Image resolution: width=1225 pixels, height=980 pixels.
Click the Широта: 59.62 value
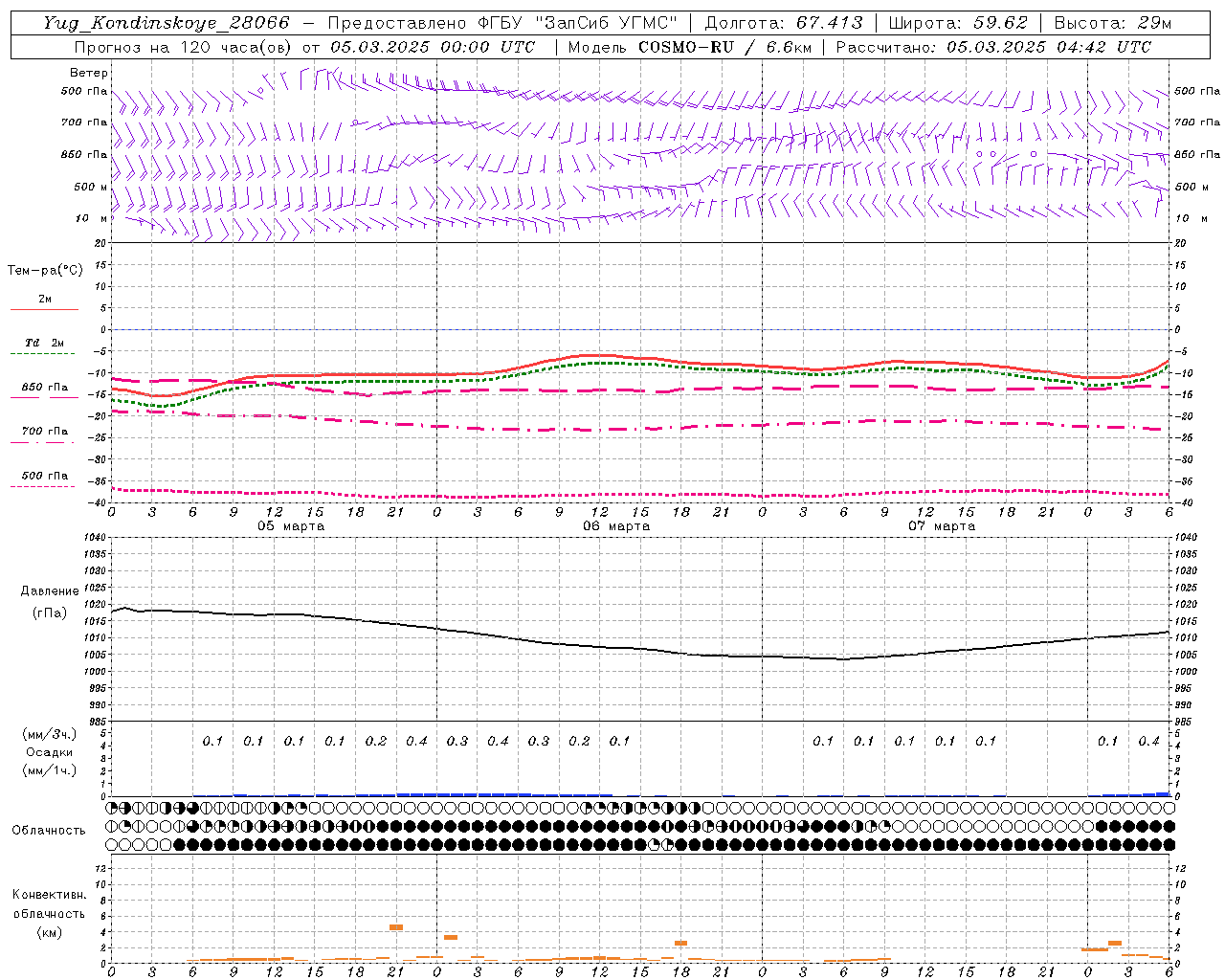coord(958,23)
